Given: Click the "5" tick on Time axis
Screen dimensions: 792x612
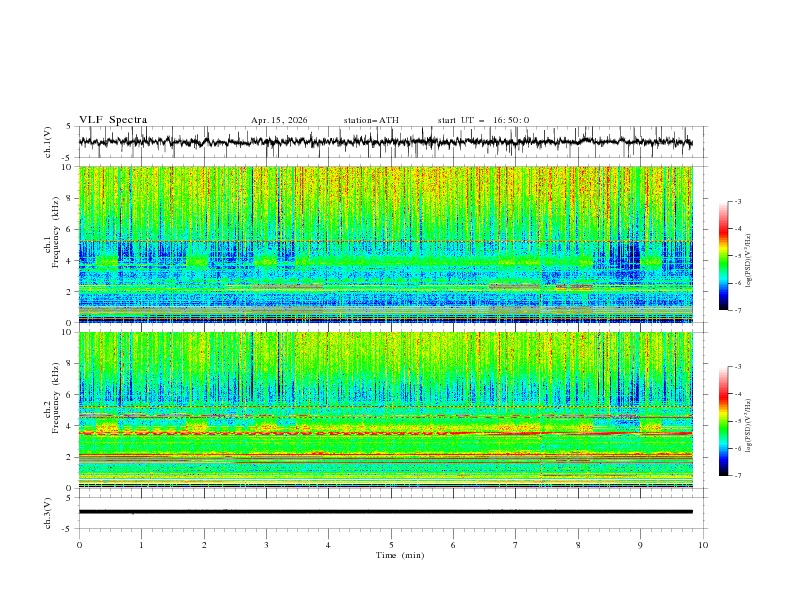Looking at the screenshot, I should pyautogui.click(x=391, y=545).
